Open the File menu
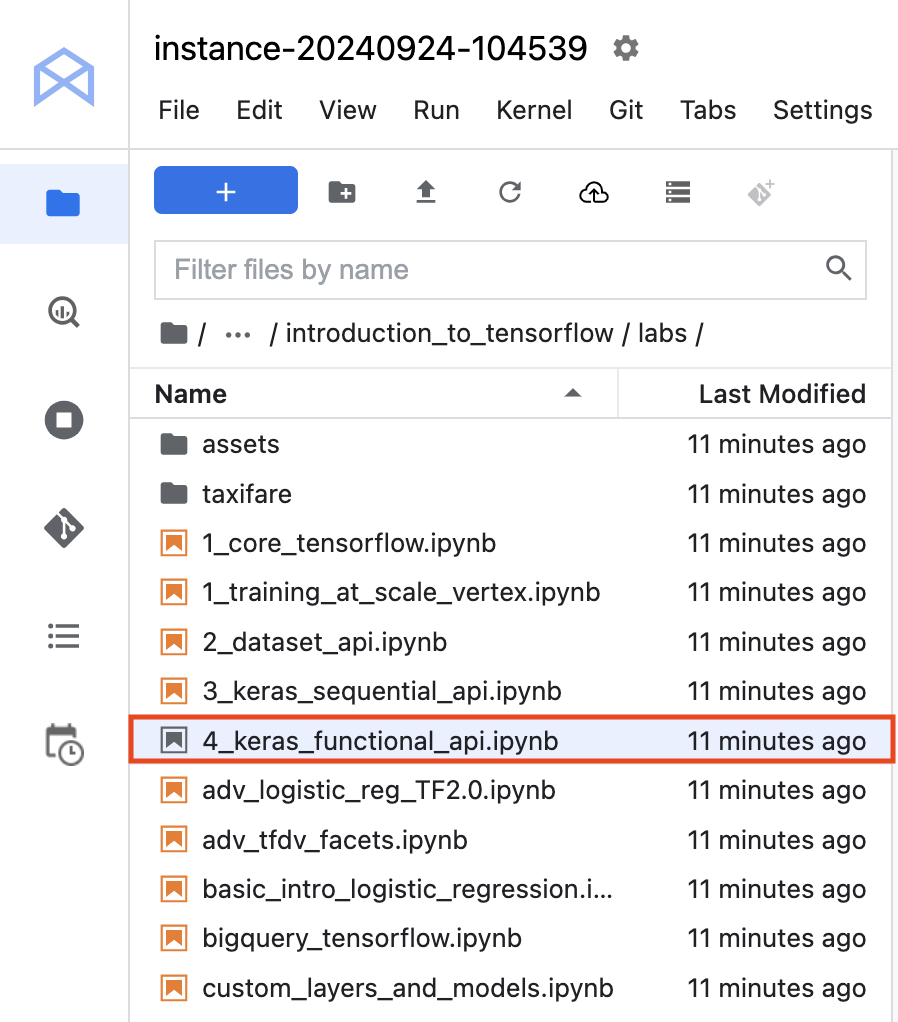The height and width of the screenshot is (1022, 898). [x=179, y=110]
